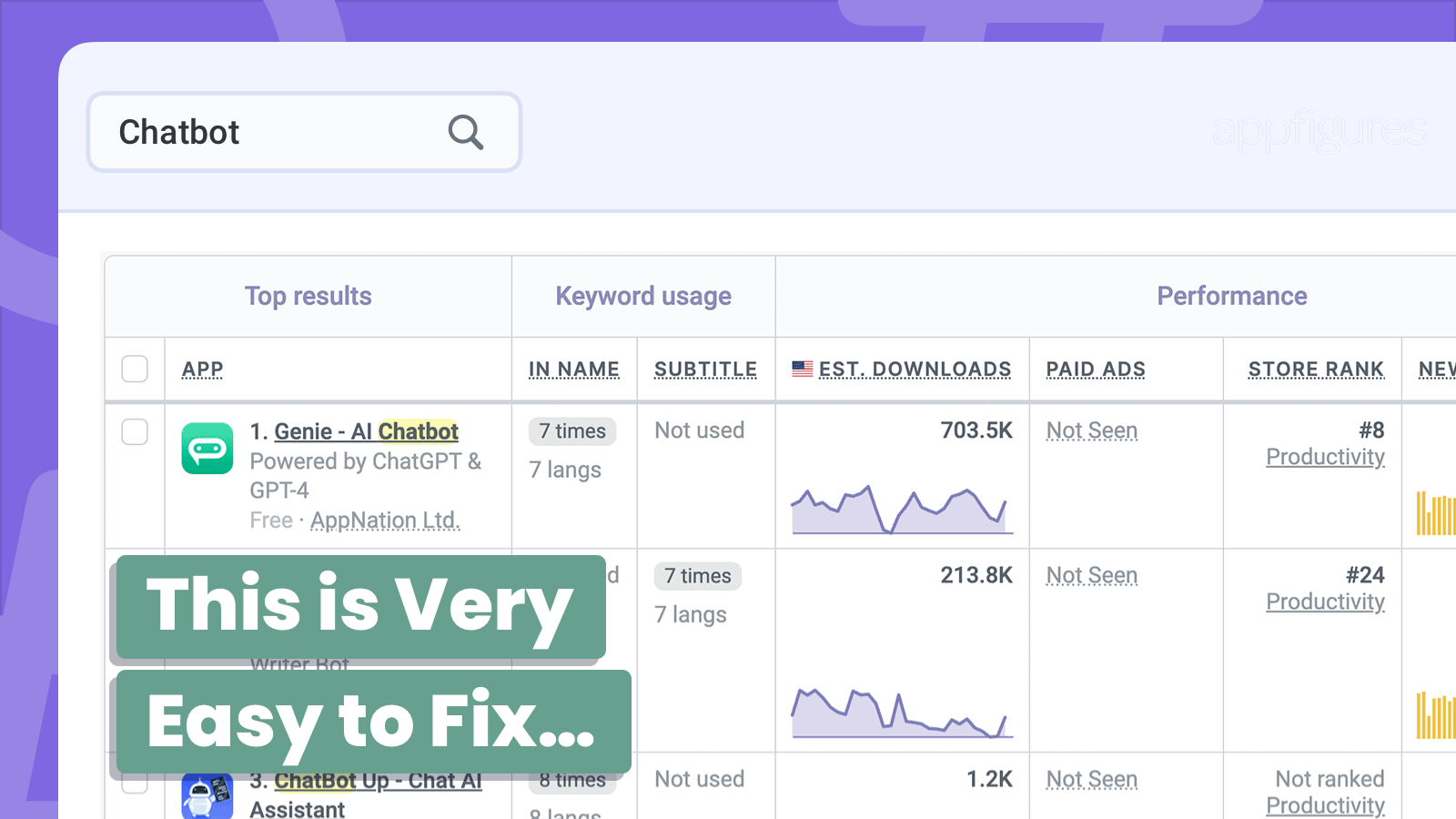Sort results by IN NAME column
1456x819 pixels.
574,369
